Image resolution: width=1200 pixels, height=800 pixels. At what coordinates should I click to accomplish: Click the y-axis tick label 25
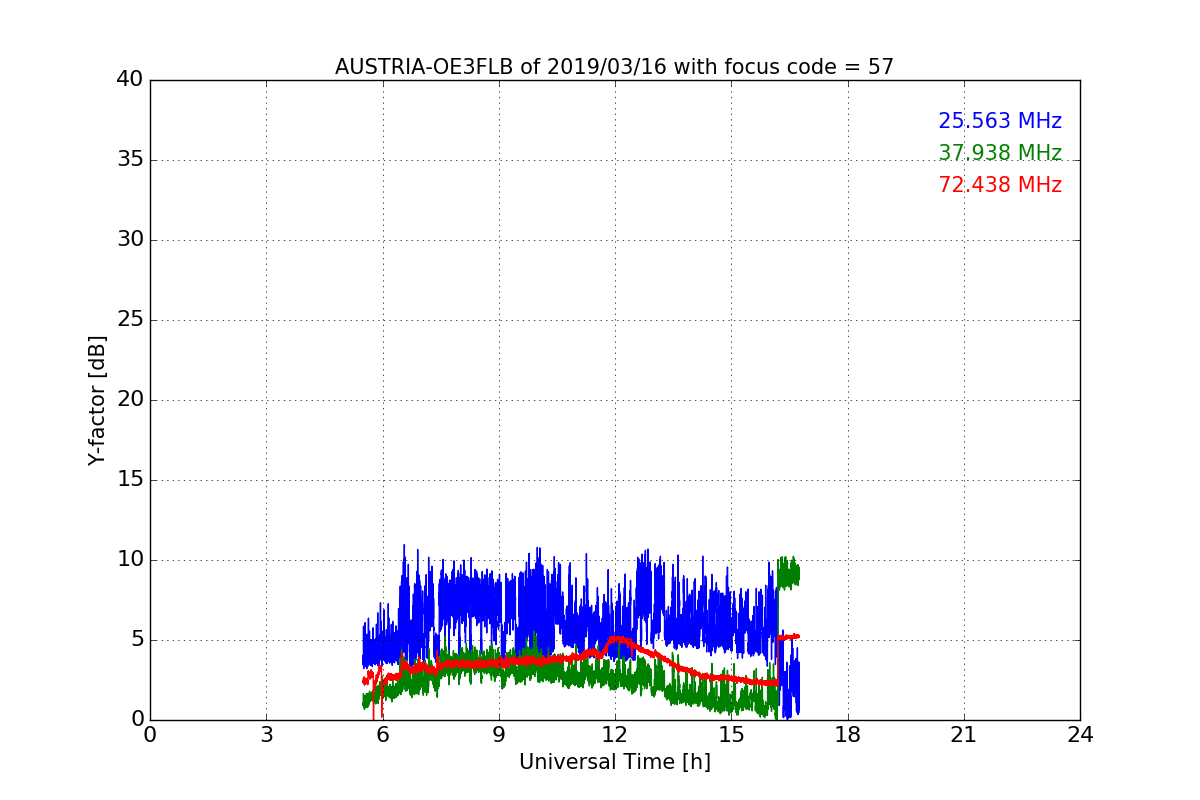130,320
